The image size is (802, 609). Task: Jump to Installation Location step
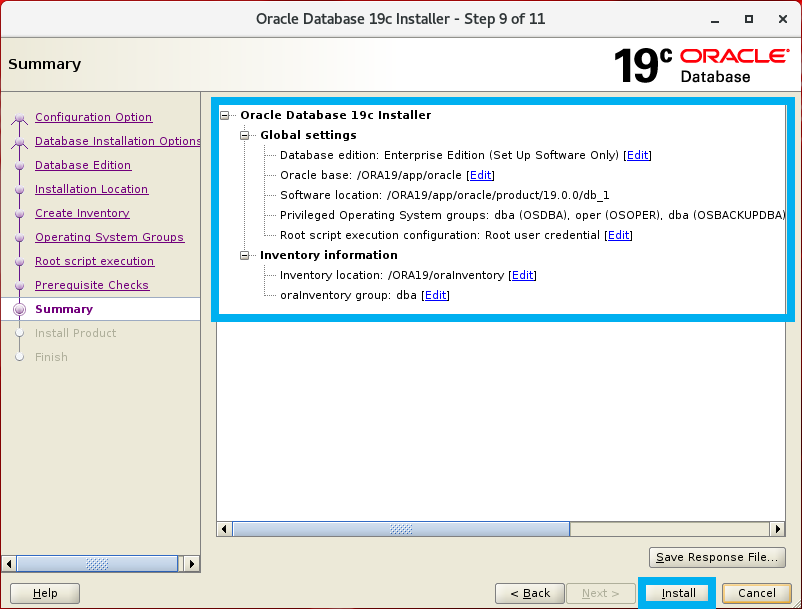click(x=92, y=189)
